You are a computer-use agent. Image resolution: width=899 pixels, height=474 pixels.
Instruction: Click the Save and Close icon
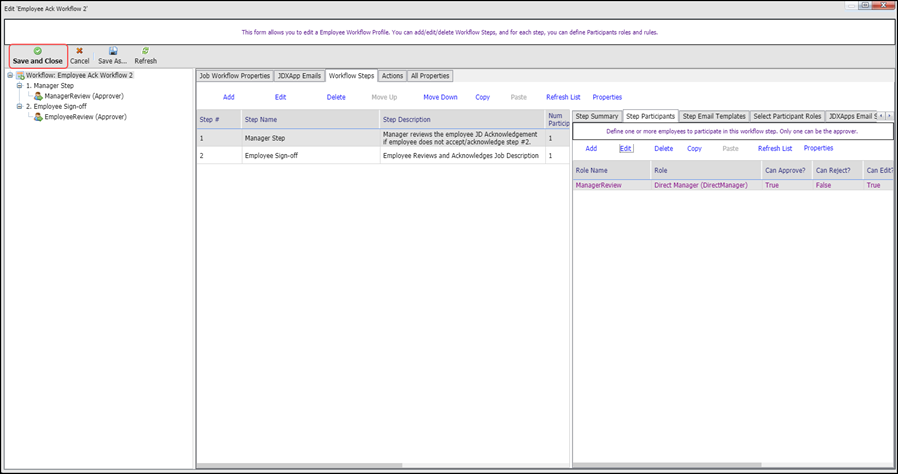[x=37, y=50]
